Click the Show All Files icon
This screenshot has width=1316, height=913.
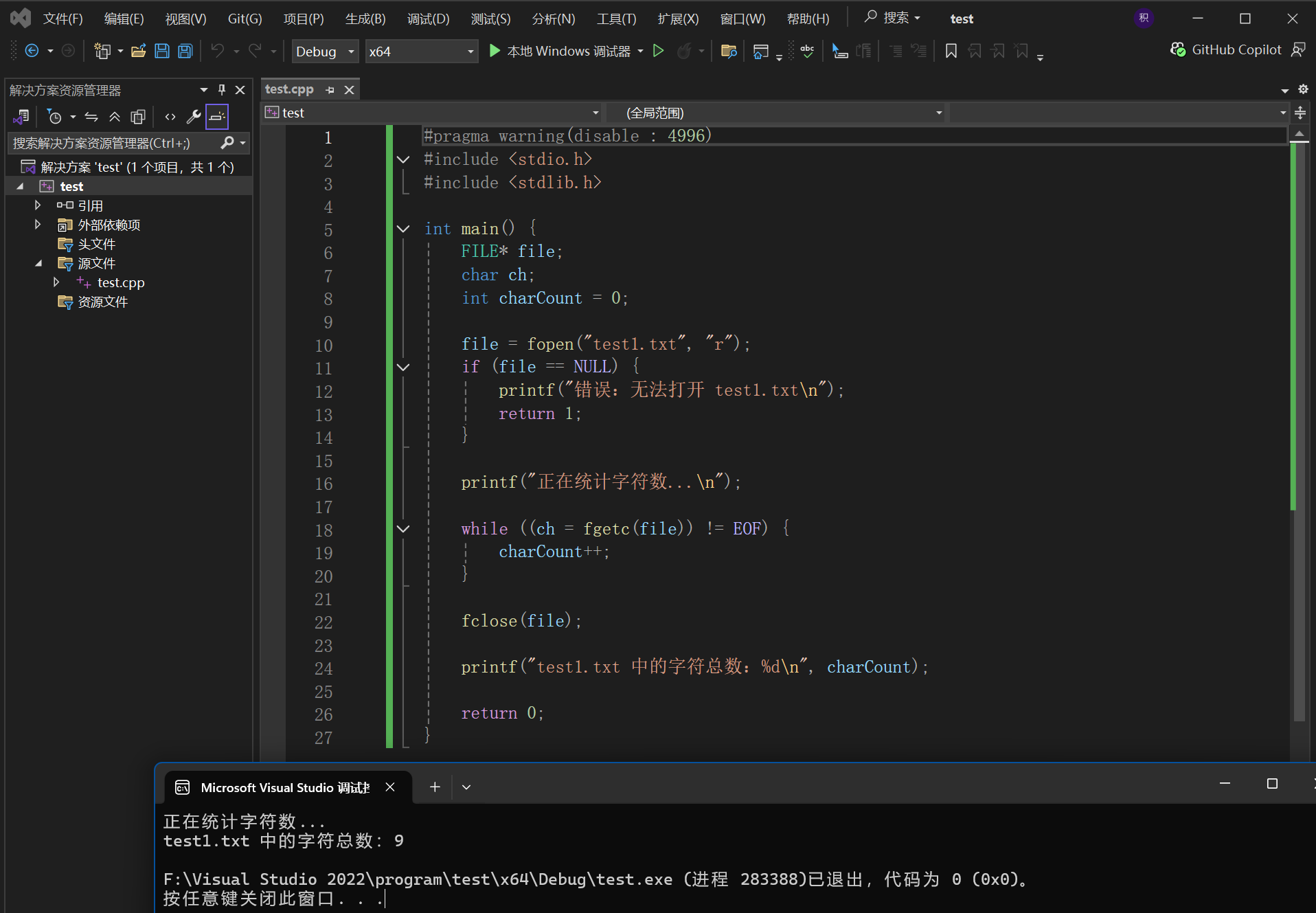click(138, 117)
